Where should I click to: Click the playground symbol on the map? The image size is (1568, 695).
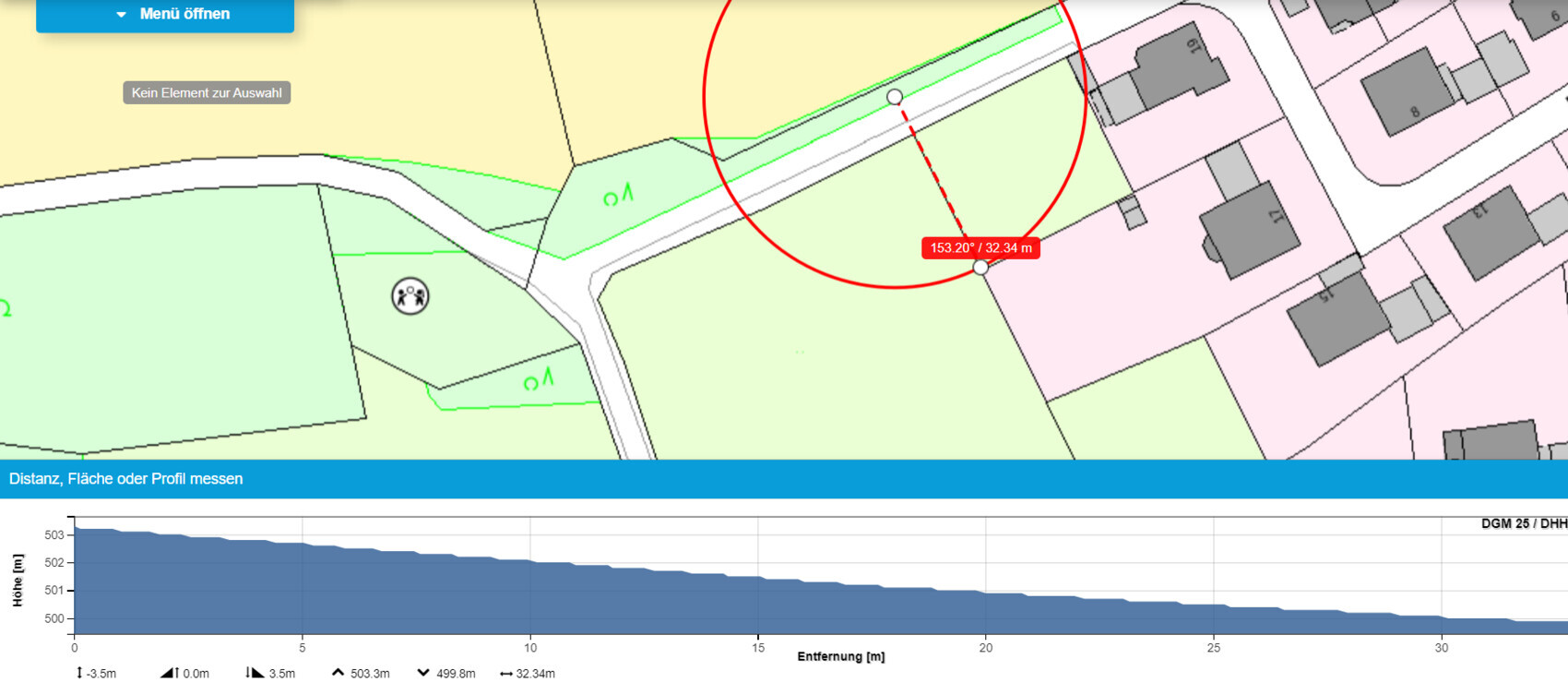tap(410, 296)
